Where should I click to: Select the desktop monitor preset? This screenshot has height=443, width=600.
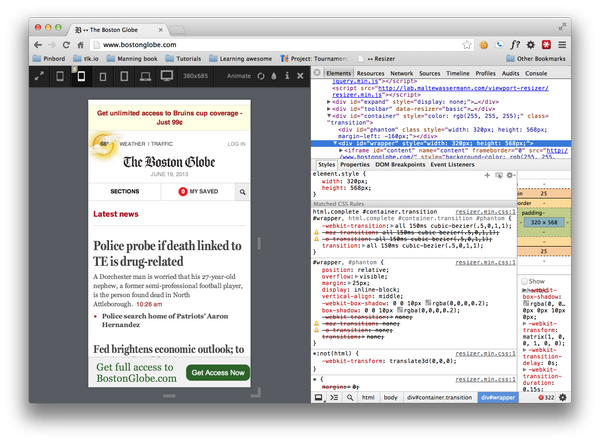point(167,76)
